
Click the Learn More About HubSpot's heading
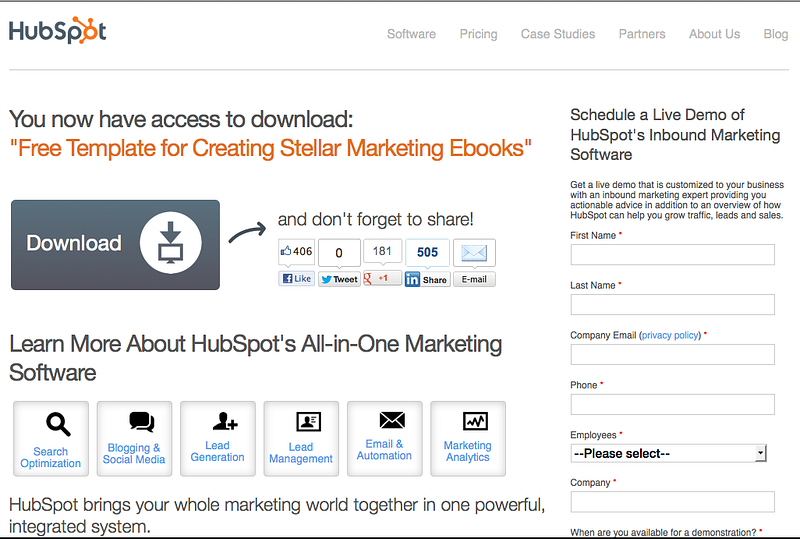tap(256, 358)
